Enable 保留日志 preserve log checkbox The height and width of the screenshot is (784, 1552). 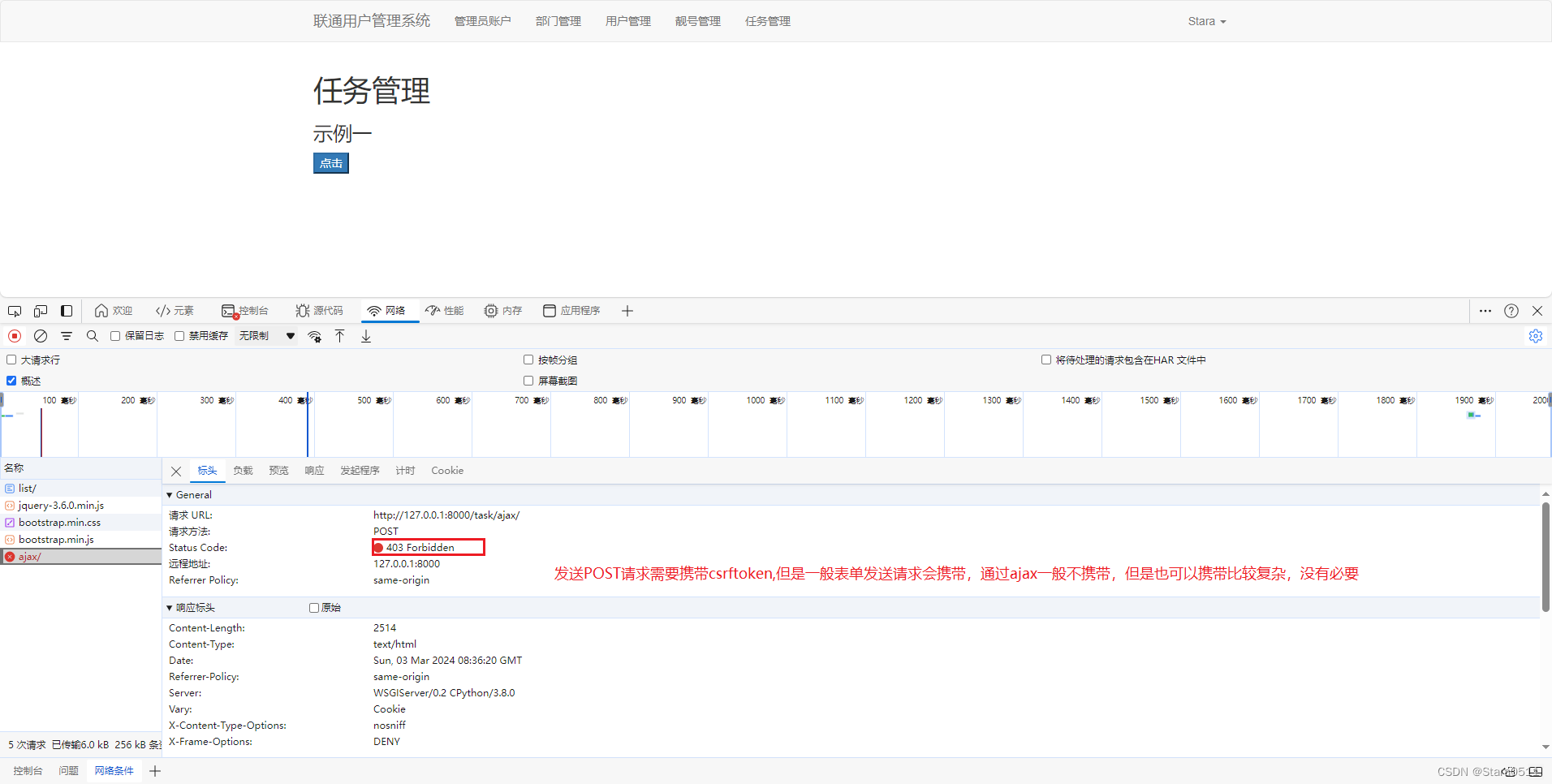coord(115,336)
